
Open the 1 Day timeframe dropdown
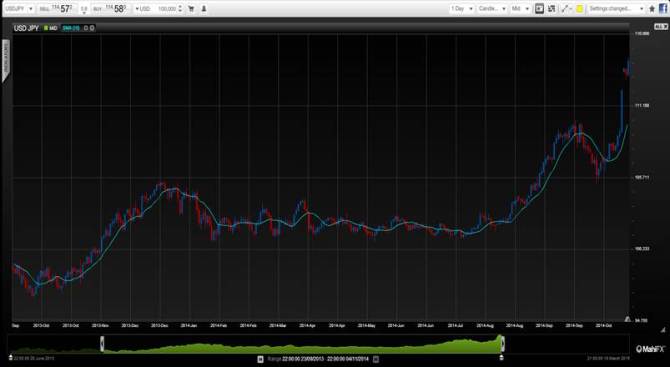[x=461, y=9]
